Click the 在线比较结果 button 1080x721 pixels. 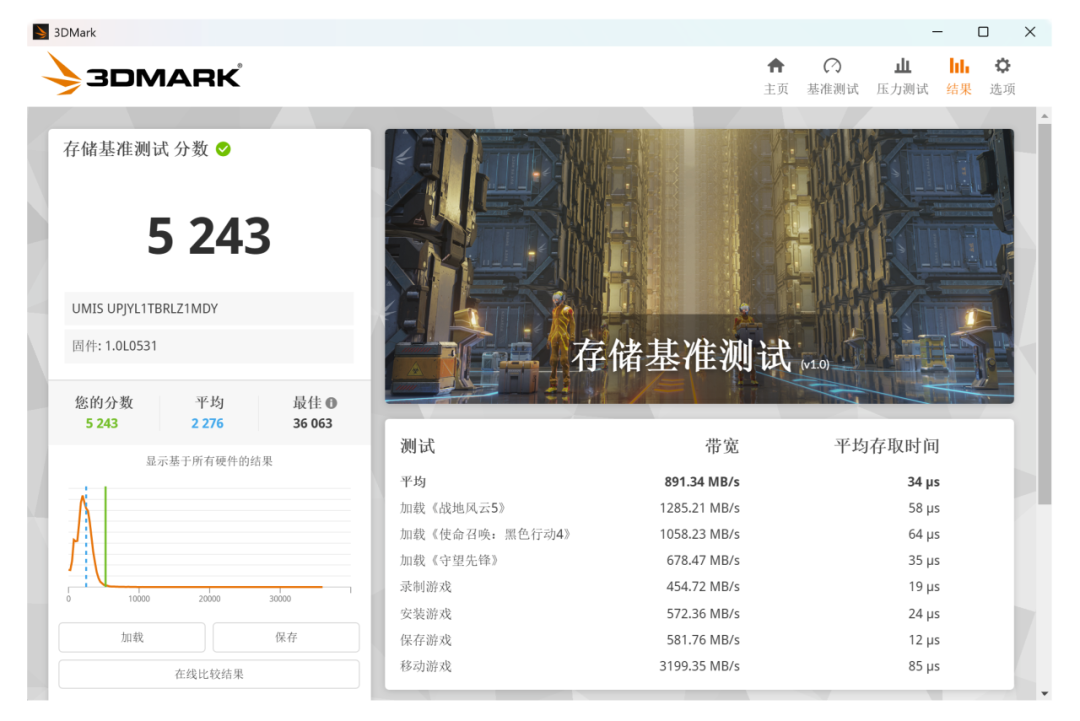209,673
